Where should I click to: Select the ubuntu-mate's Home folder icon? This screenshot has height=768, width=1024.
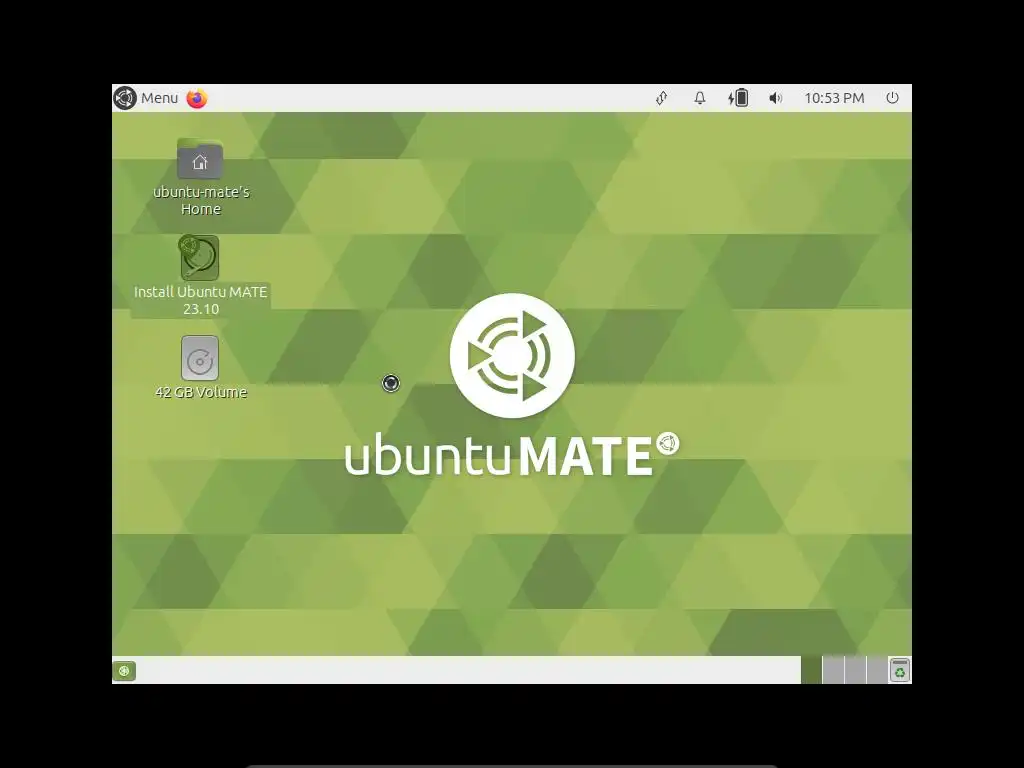tap(200, 159)
